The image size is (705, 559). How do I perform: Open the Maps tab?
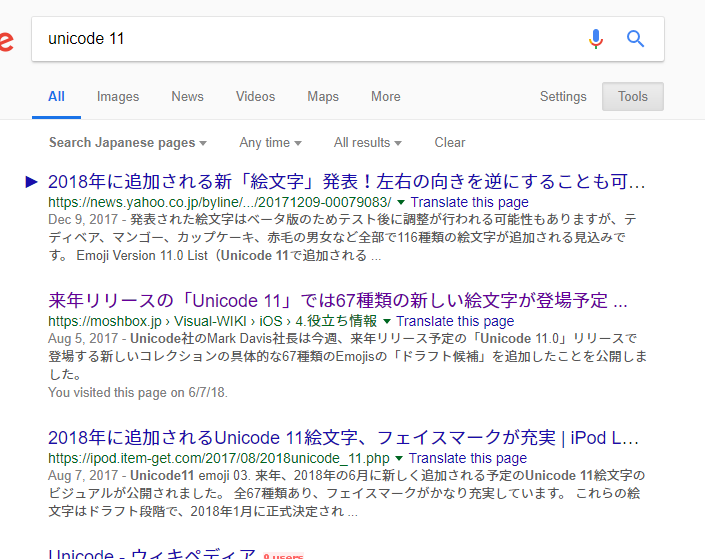point(323,96)
